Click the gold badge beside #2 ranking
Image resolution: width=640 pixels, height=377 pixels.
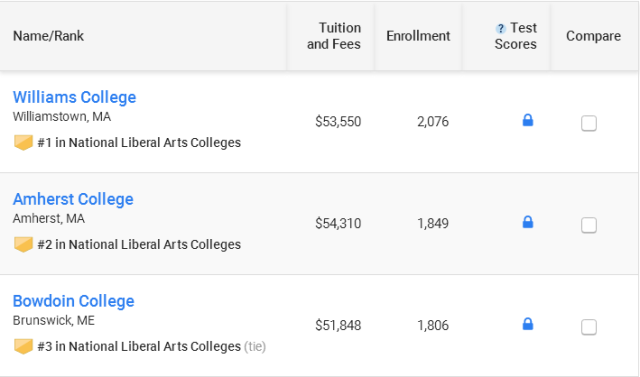coord(23,244)
